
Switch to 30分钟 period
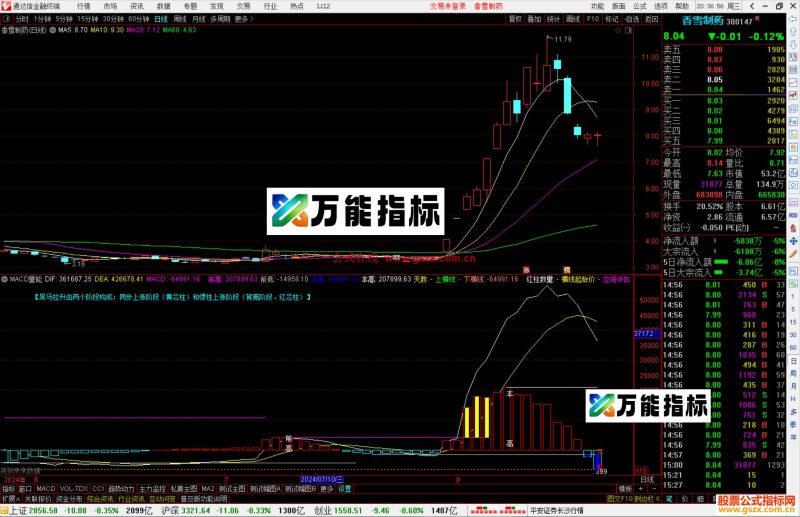click(x=113, y=19)
